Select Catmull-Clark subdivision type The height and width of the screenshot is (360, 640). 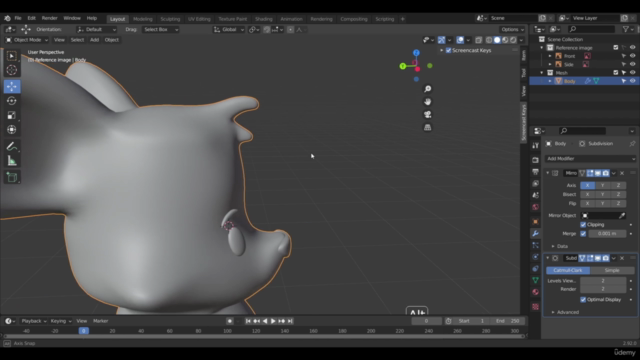[568, 270]
